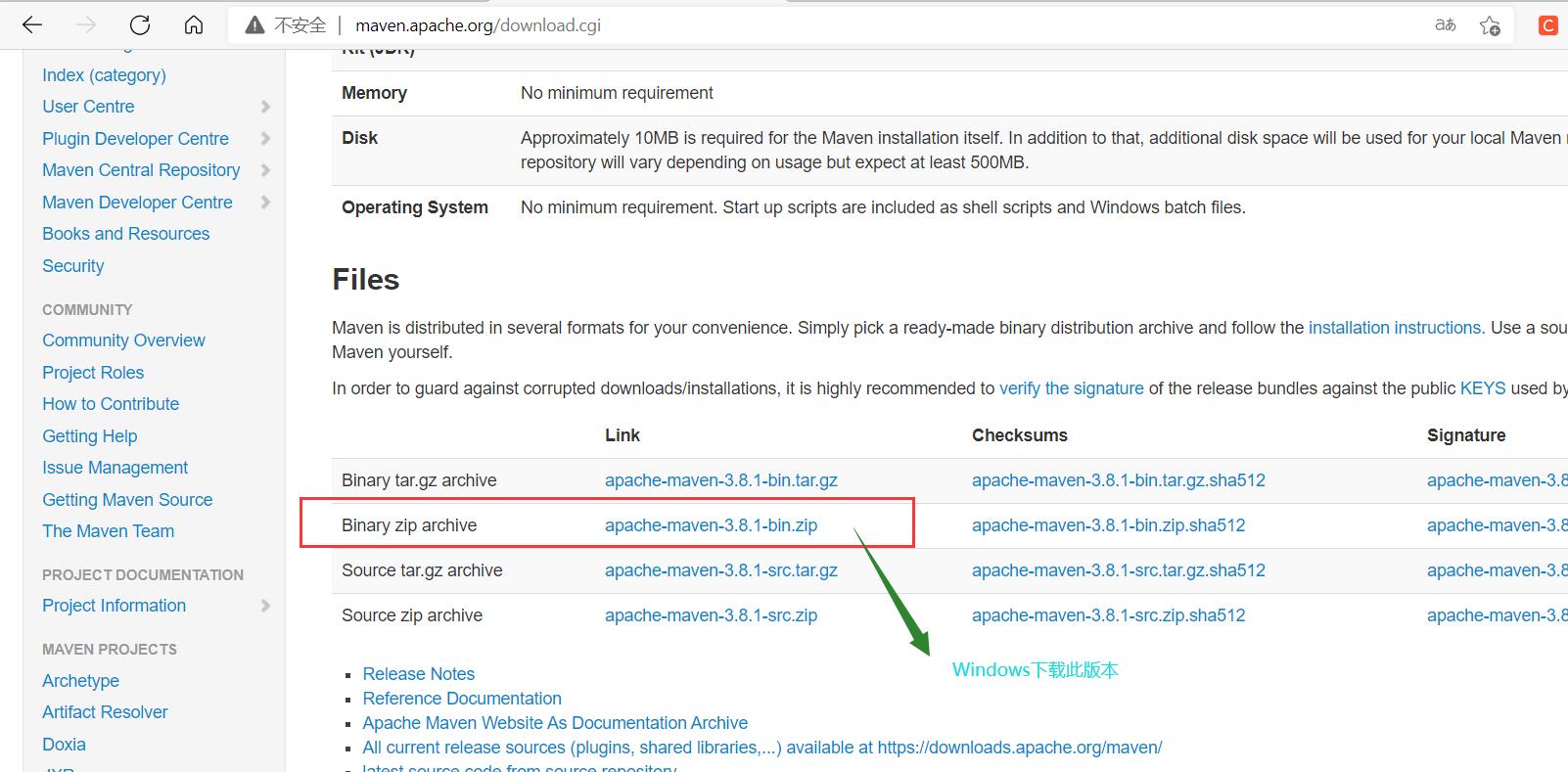Open Getting Help link
Screen dimensions: 1568x772
(89, 436)
